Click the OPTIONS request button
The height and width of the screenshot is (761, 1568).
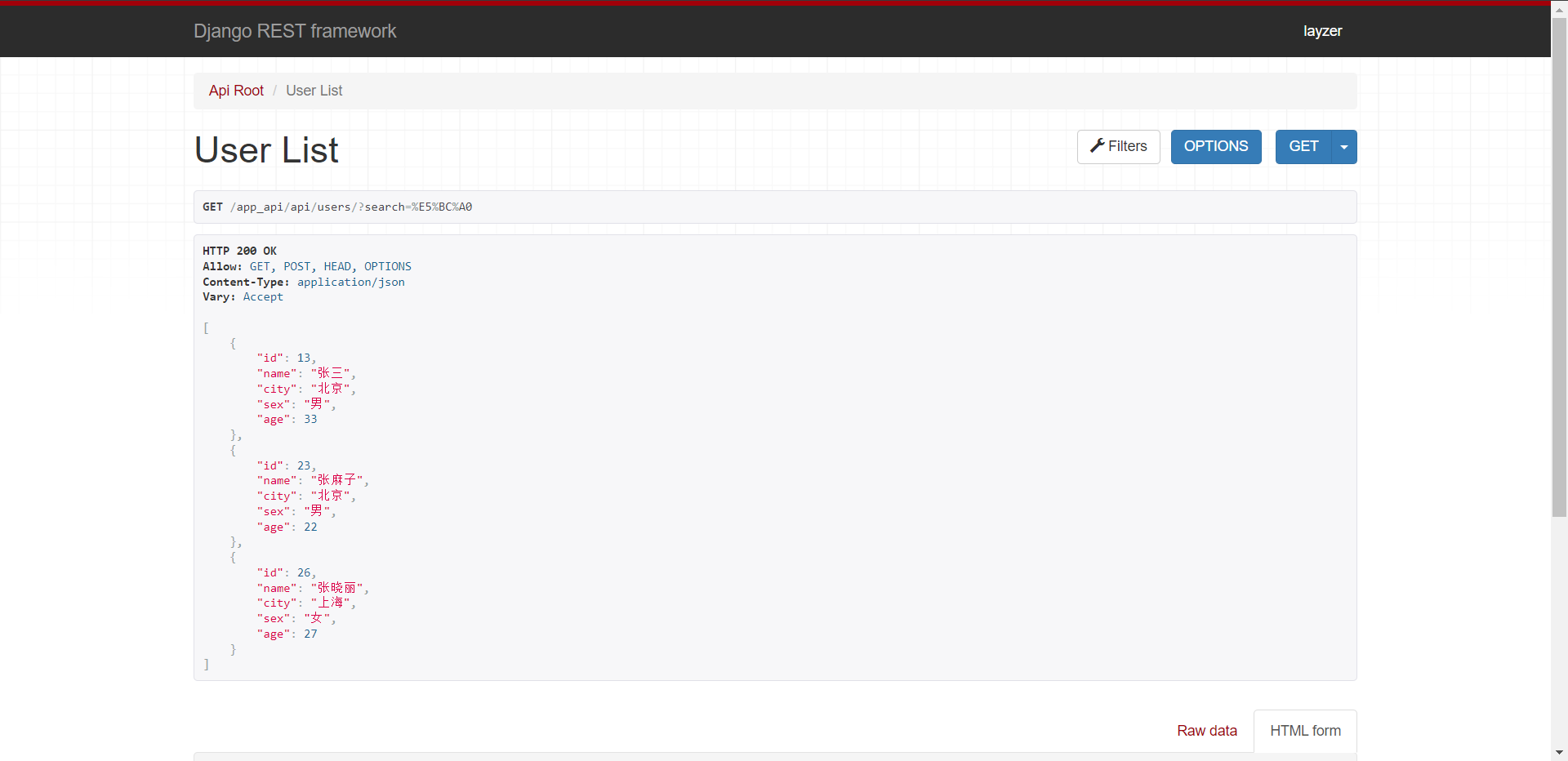click(1216, 147)
